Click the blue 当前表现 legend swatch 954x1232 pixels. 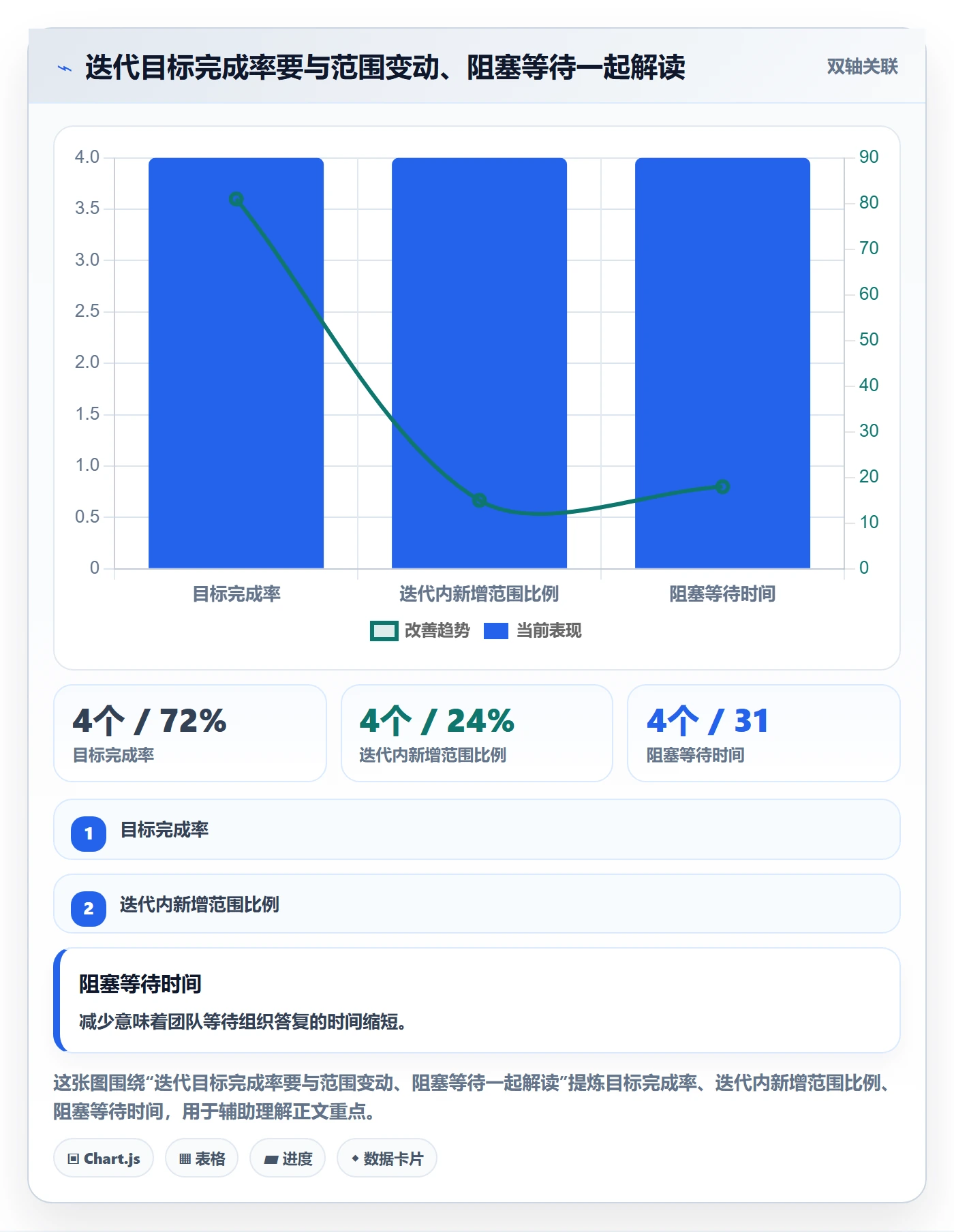(496, 631)
